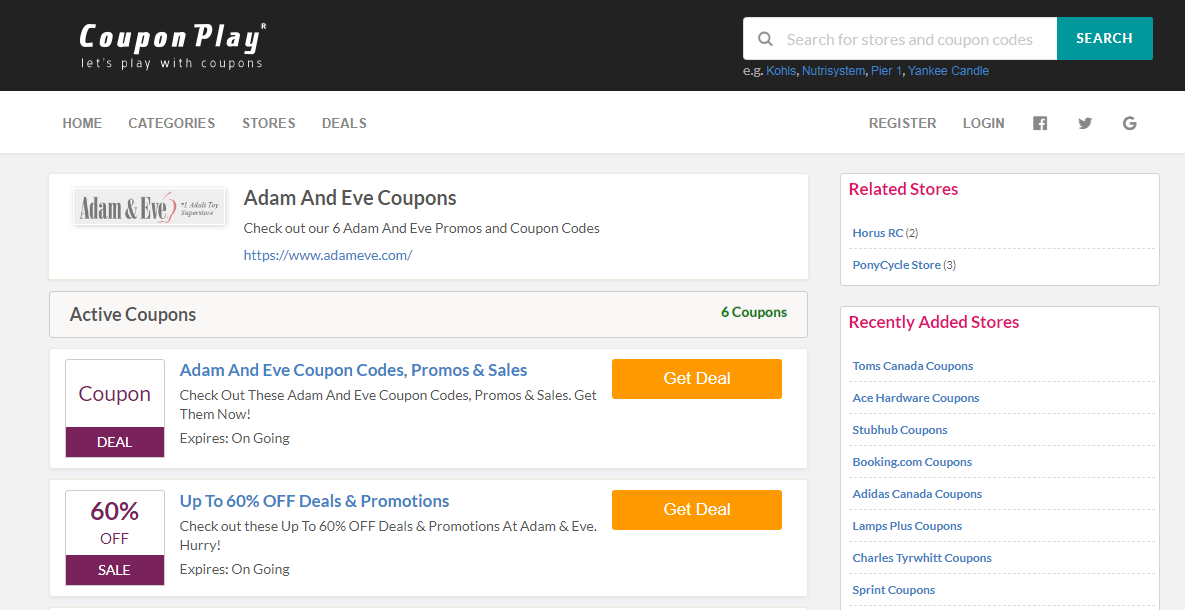Image resolution: width=1185 pixels, height=610 pixels.
Task: Open 'Up To 60% OFF Deals & Promotions' title
Action: pyautogui.click(x=314, y=501)
